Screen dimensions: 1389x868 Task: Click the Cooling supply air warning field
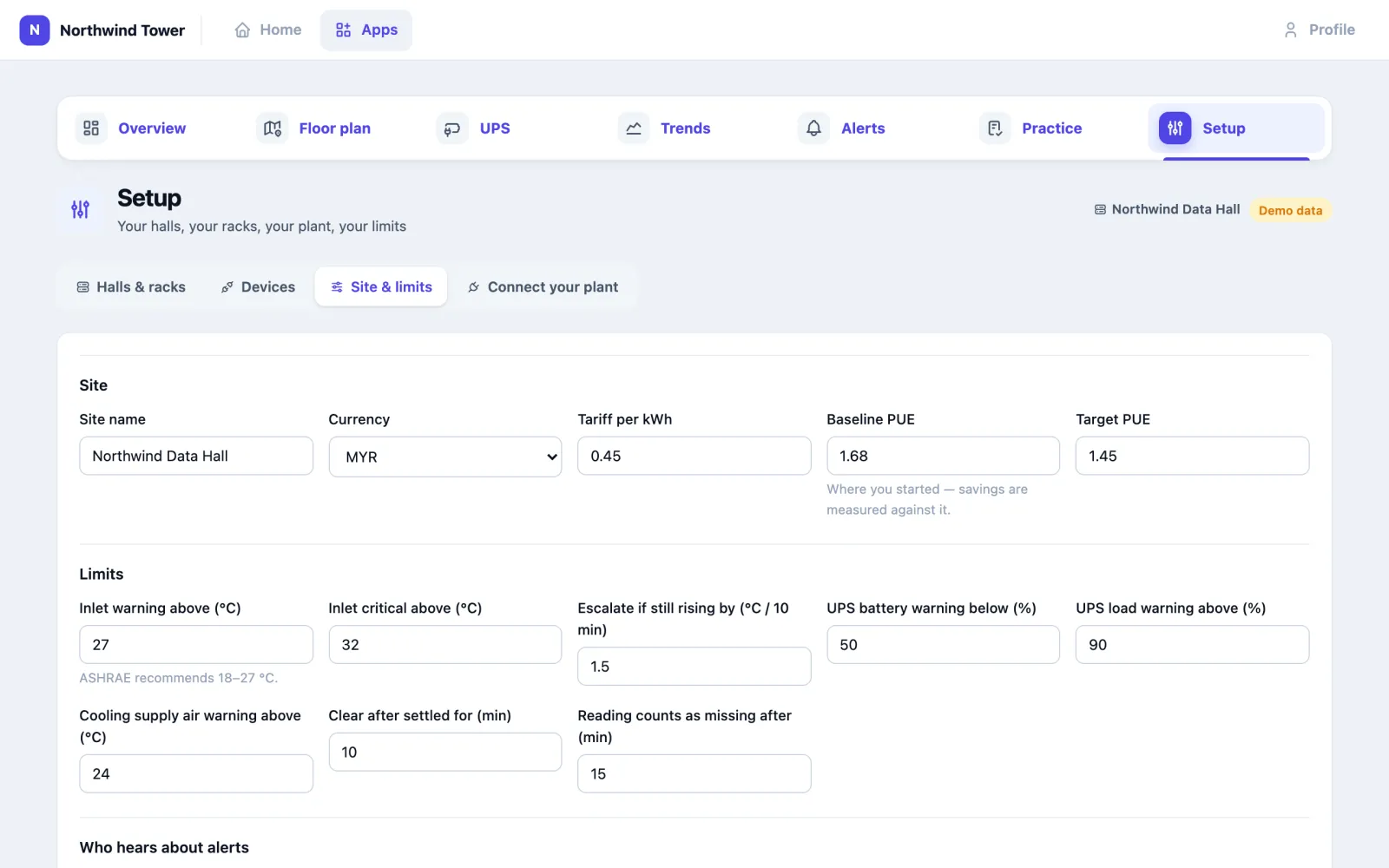[196, 773]
